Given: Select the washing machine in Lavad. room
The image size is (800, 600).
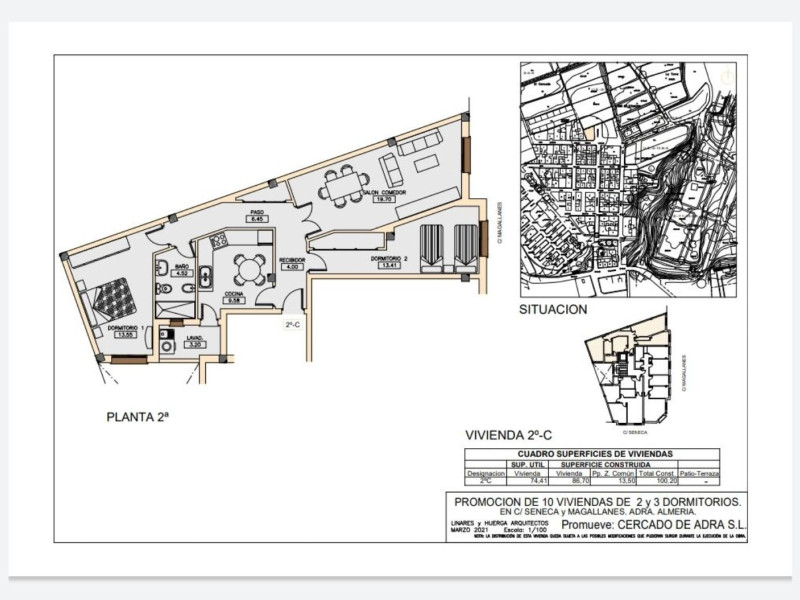Looking at the screenshot, I should [167, 346].
